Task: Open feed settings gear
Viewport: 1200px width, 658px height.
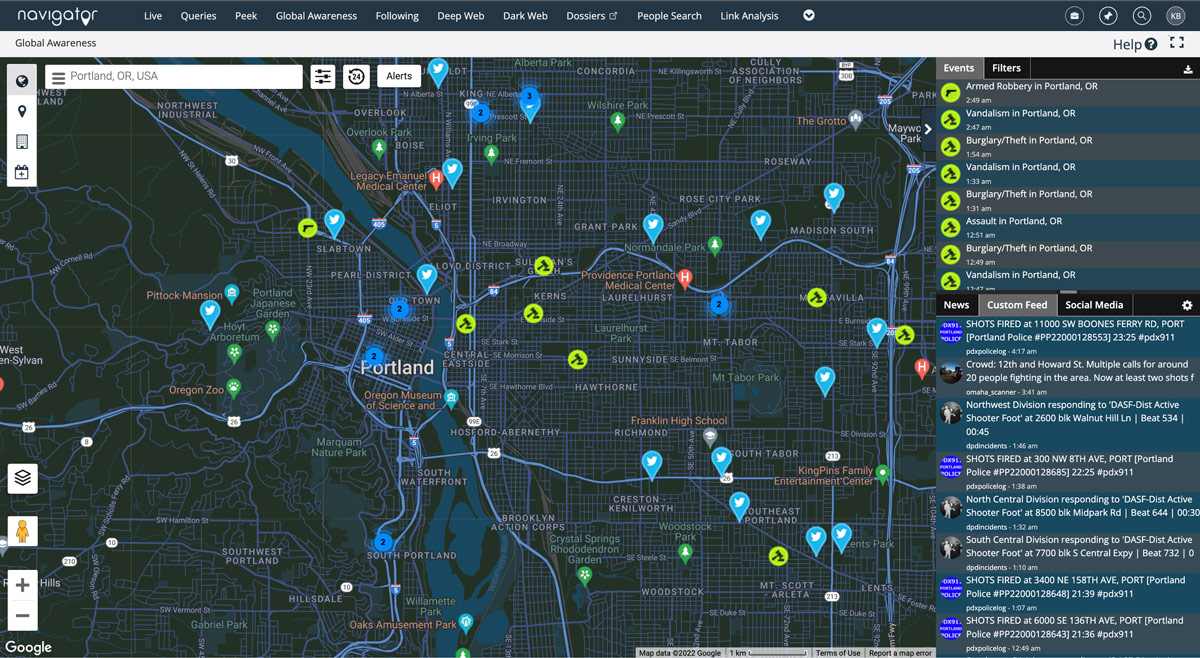Action: [1187, 305]
